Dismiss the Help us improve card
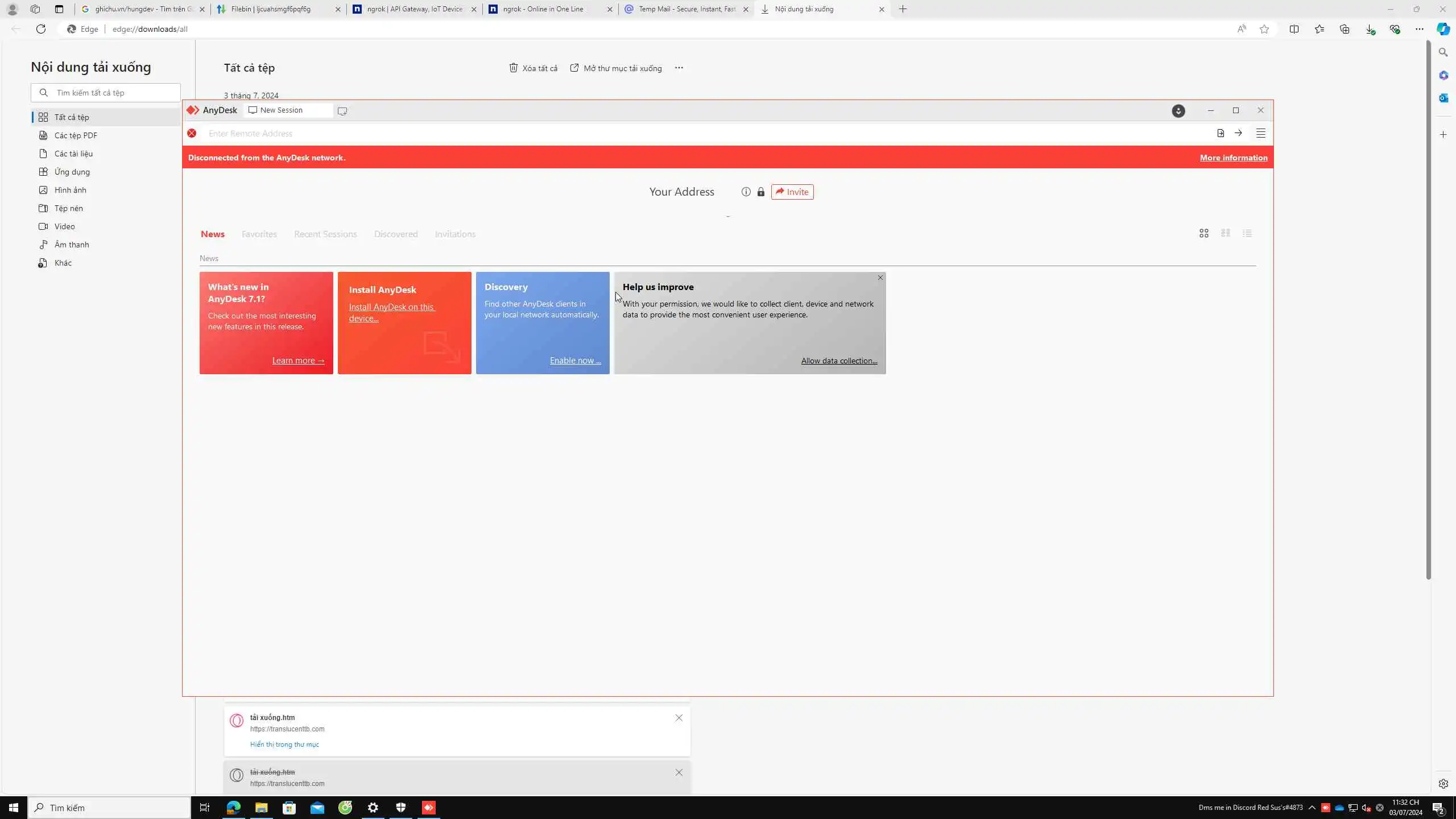1456x819 pixels. pos(880,278)
